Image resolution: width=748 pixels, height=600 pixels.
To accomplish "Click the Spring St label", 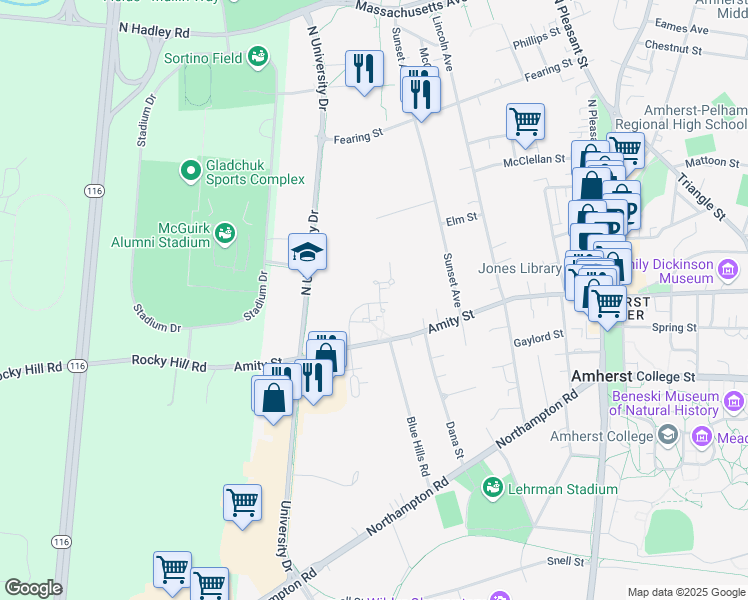I will click(x=674, y=327).
